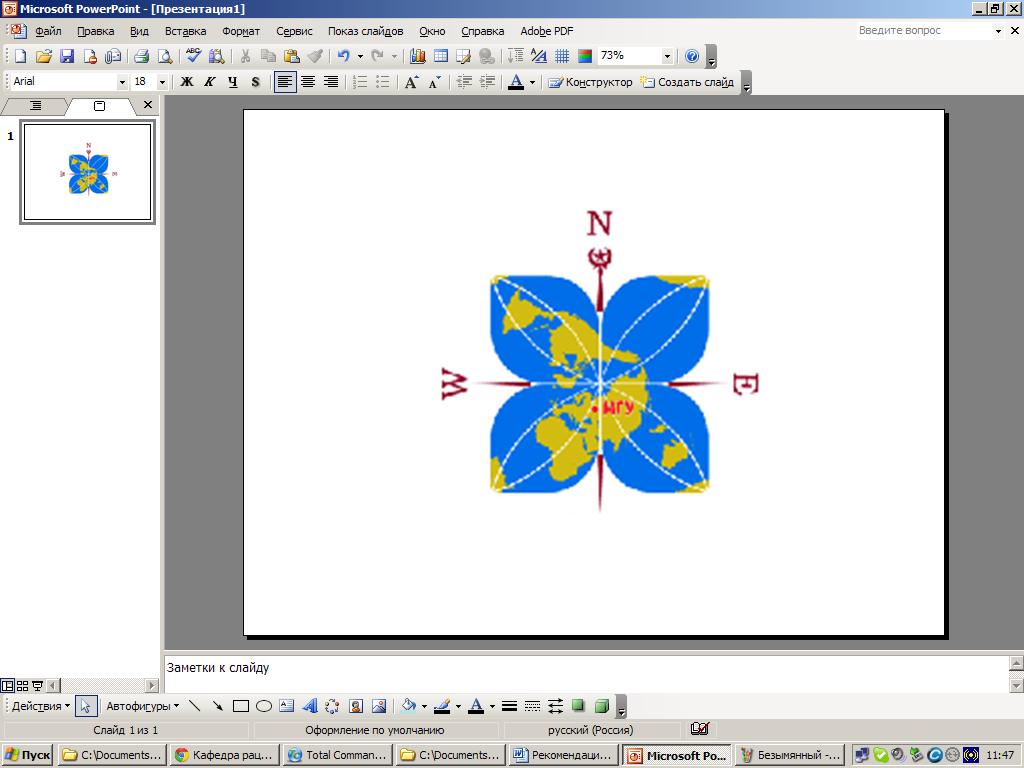Toggle text shadow (S)
Screen dimensions: 1024x768
coord(255,82)
